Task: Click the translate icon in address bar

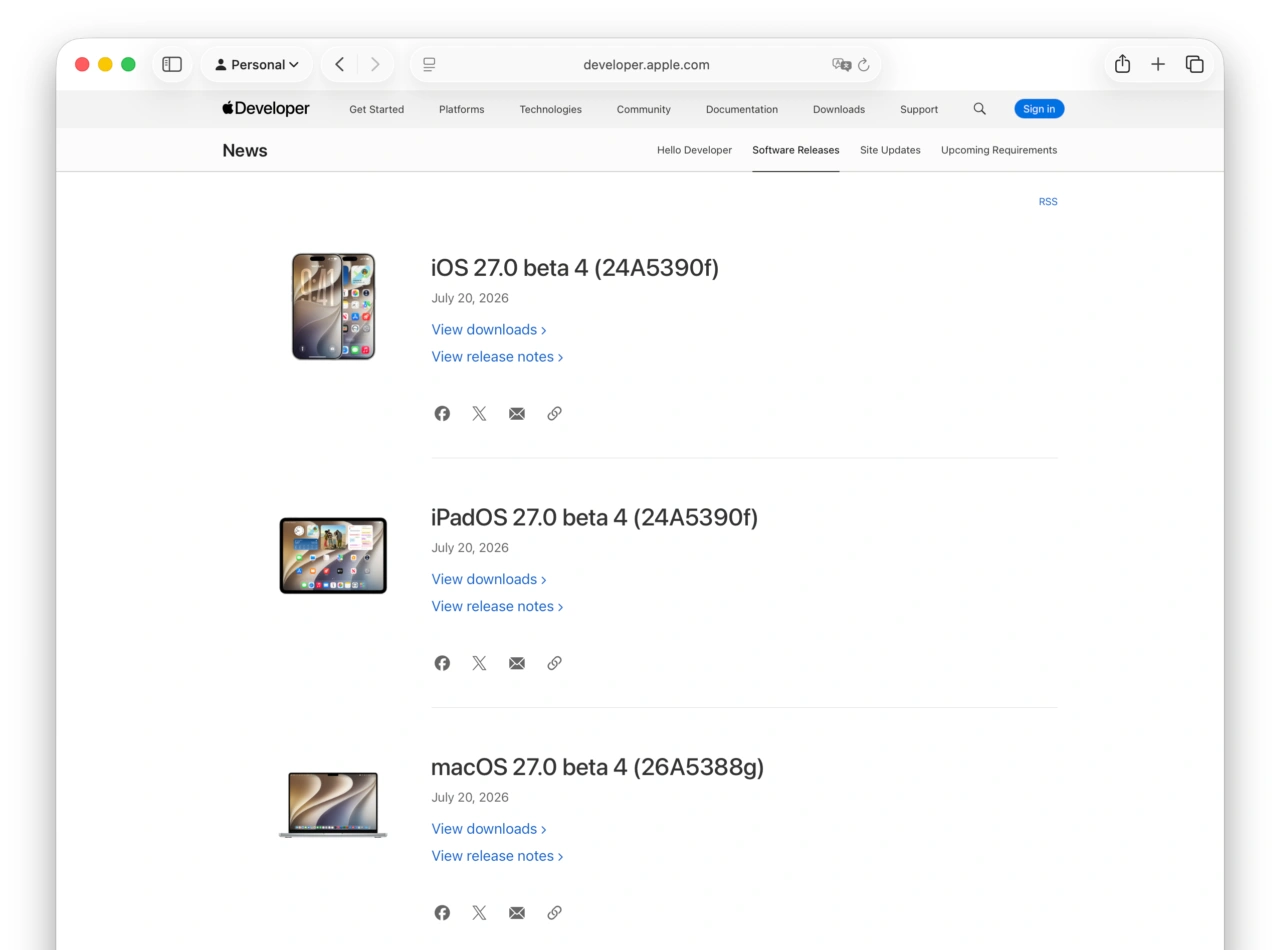Action: point(841,64)
